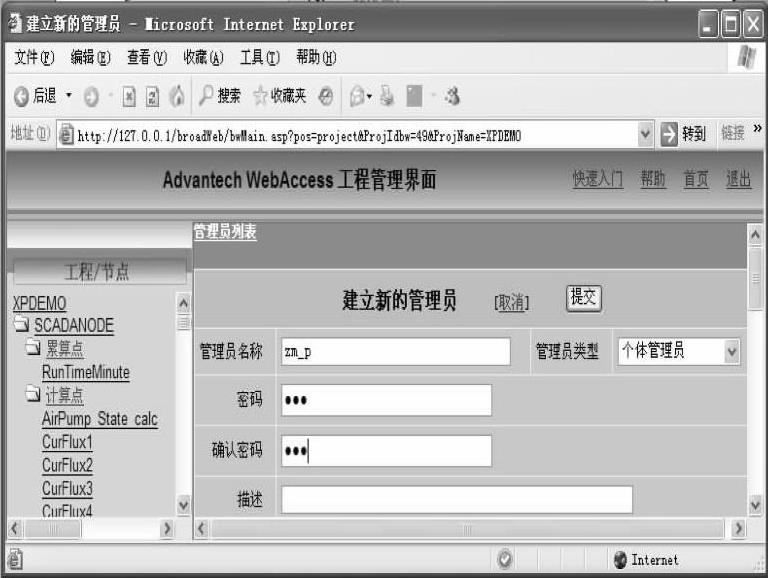The image size is (768, 578).
Task: Click the Forward navigation icon
Action: (91, 96)
